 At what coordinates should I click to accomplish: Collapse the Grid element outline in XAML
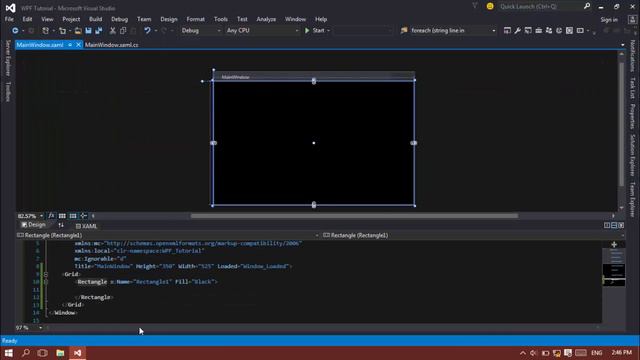(46, 274)
